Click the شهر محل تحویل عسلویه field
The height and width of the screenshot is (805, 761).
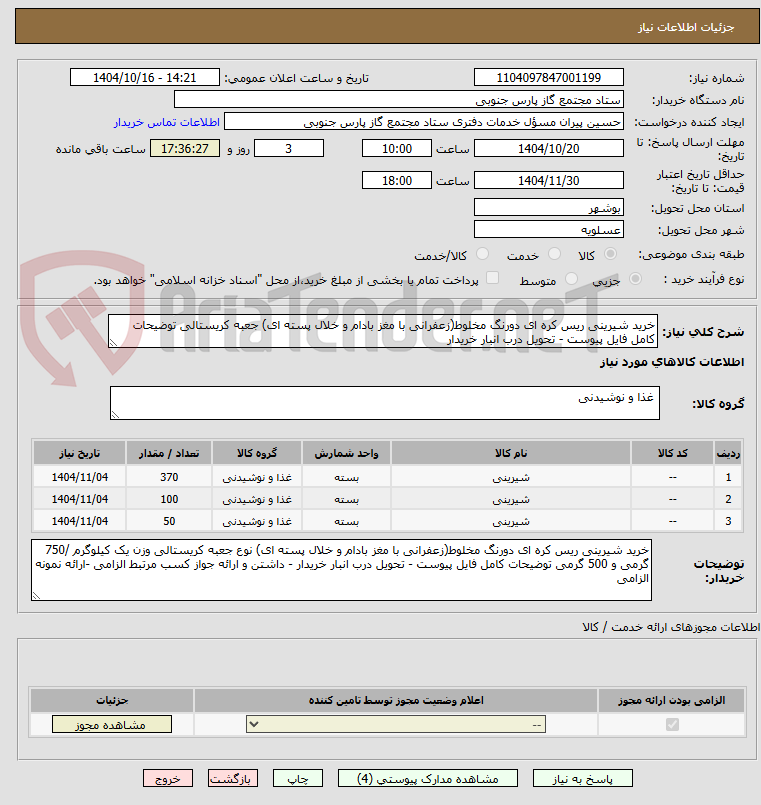tap(548, 229)
